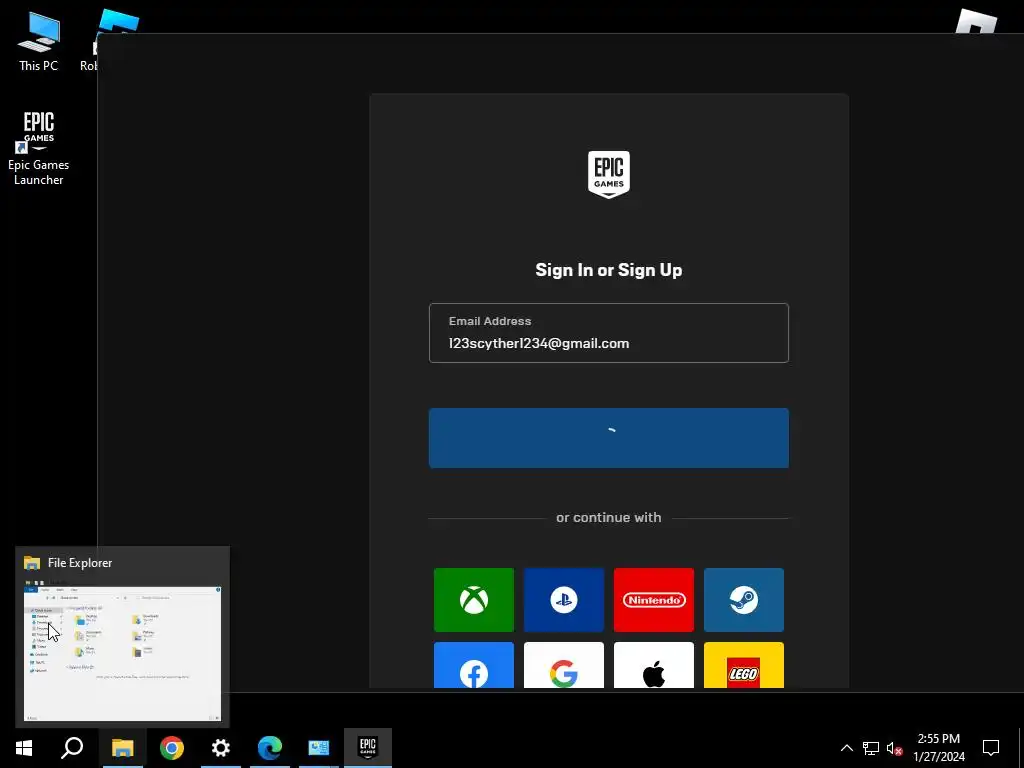Show hidden system tray icons
Screen dimensions: 1024x768
pos(846,748)
